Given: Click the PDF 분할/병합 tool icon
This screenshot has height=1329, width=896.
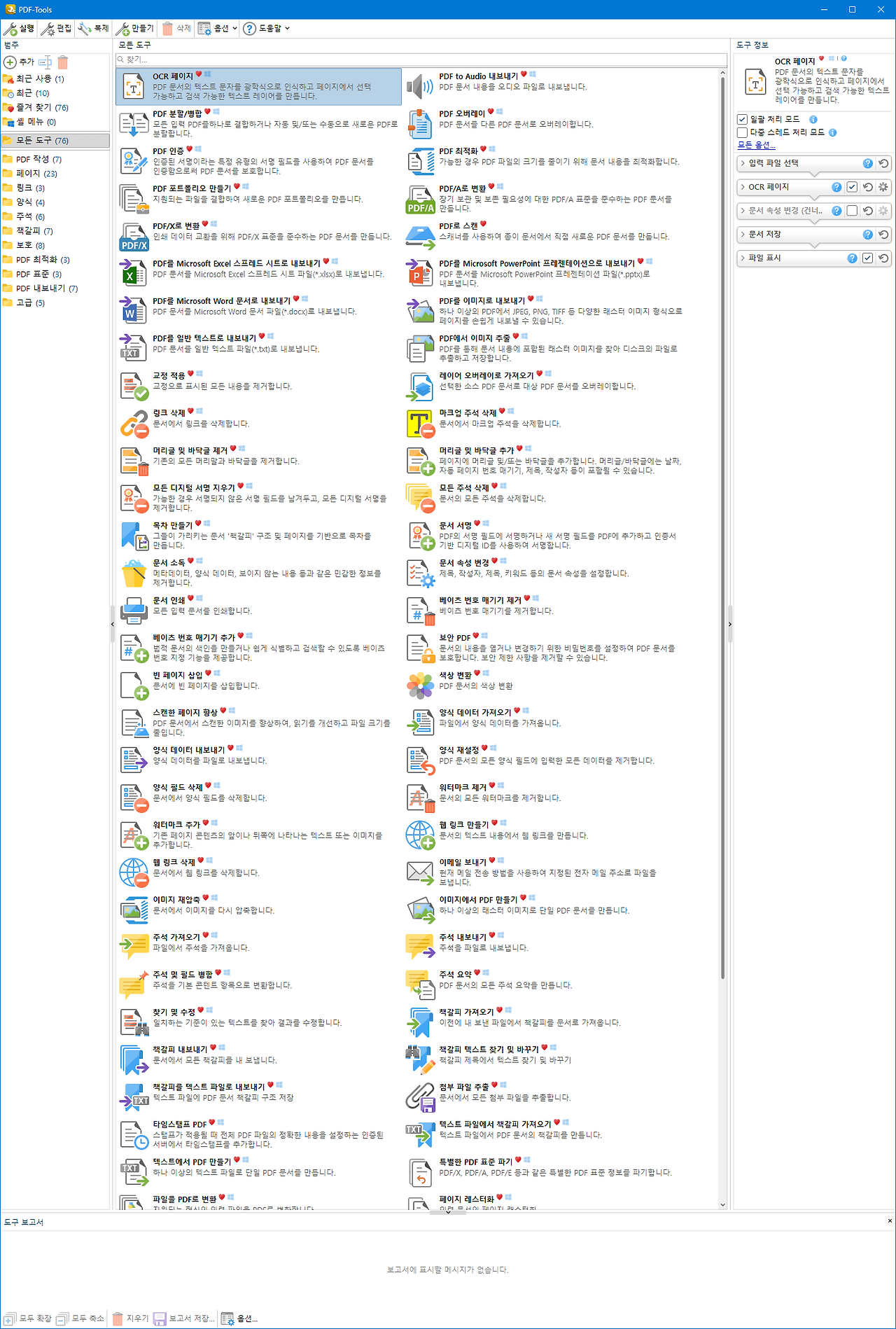Looking at the screenshot, I should (x=134, y=124).
